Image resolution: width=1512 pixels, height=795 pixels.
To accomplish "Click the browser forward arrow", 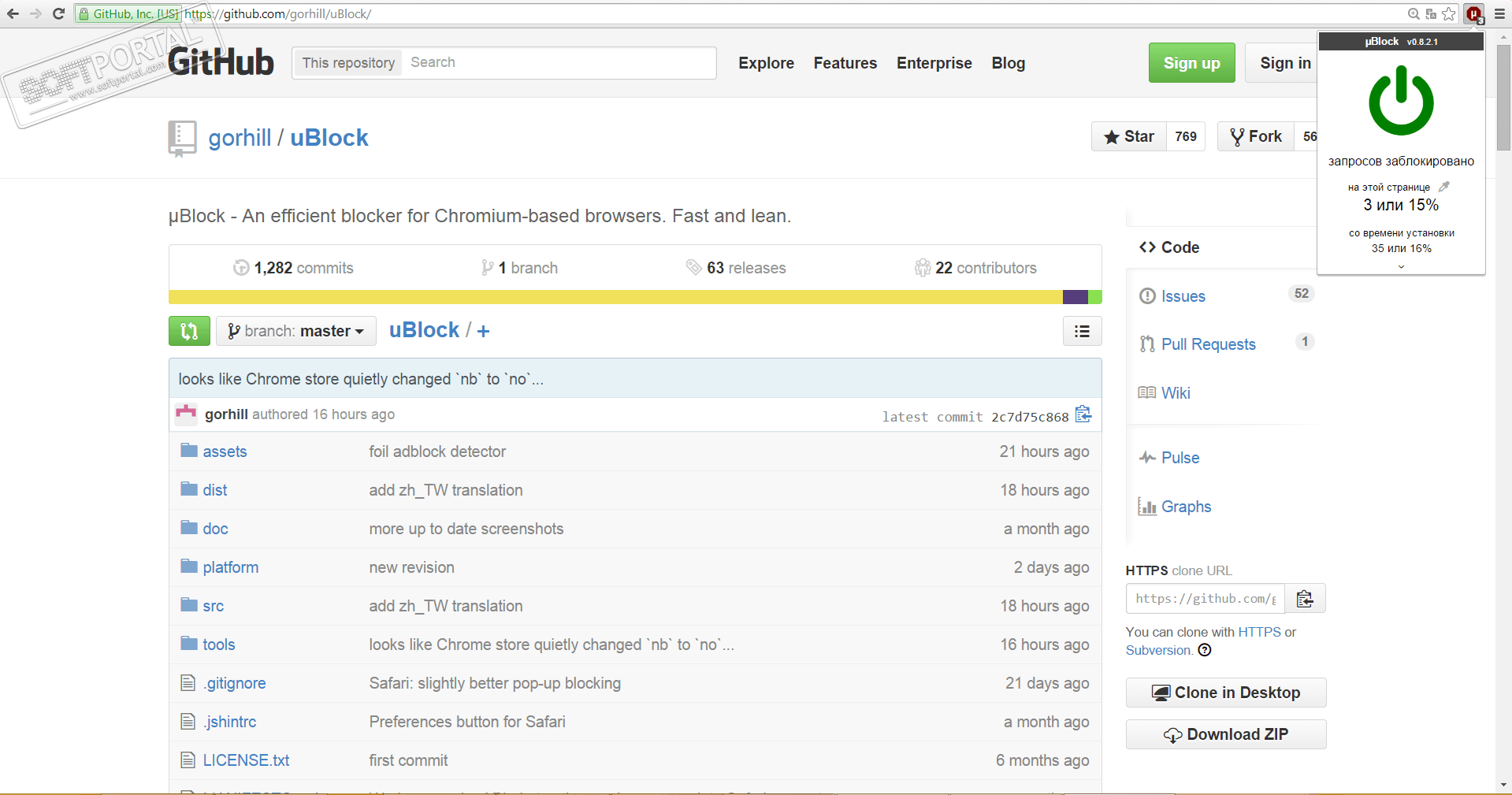I will 35,13.
